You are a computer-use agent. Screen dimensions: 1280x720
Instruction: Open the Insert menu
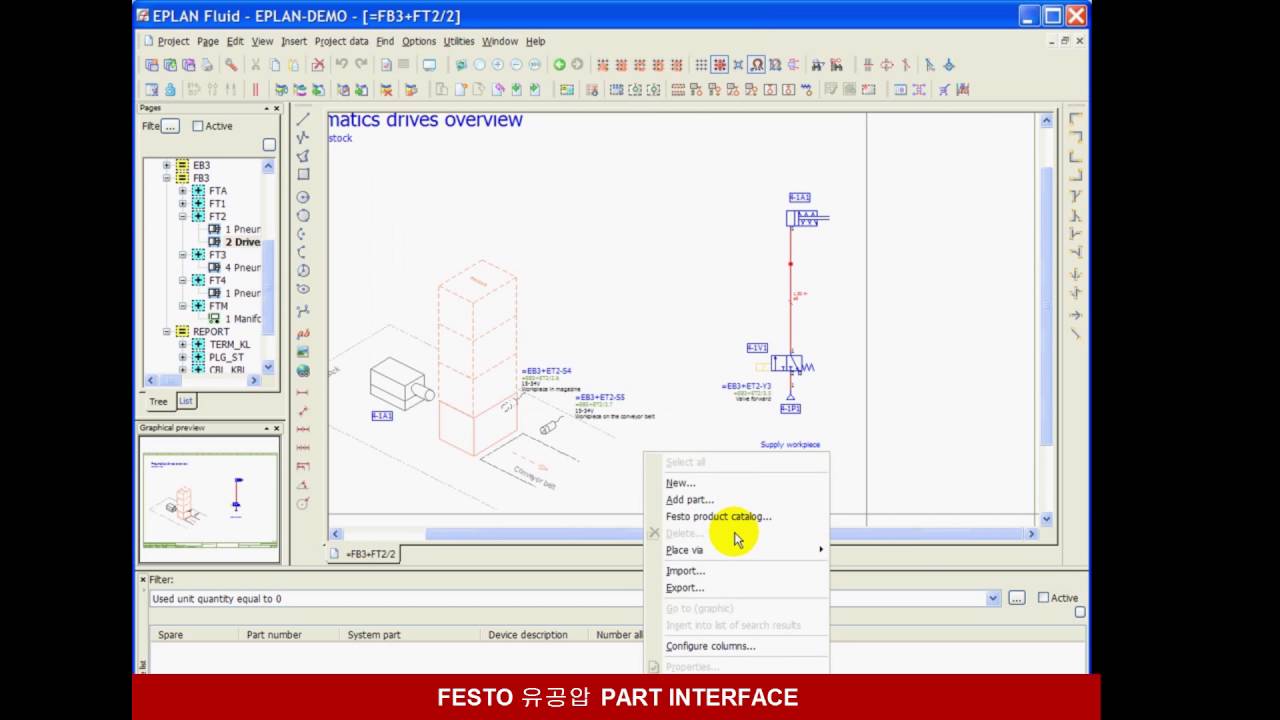click(x=294, y=41)
